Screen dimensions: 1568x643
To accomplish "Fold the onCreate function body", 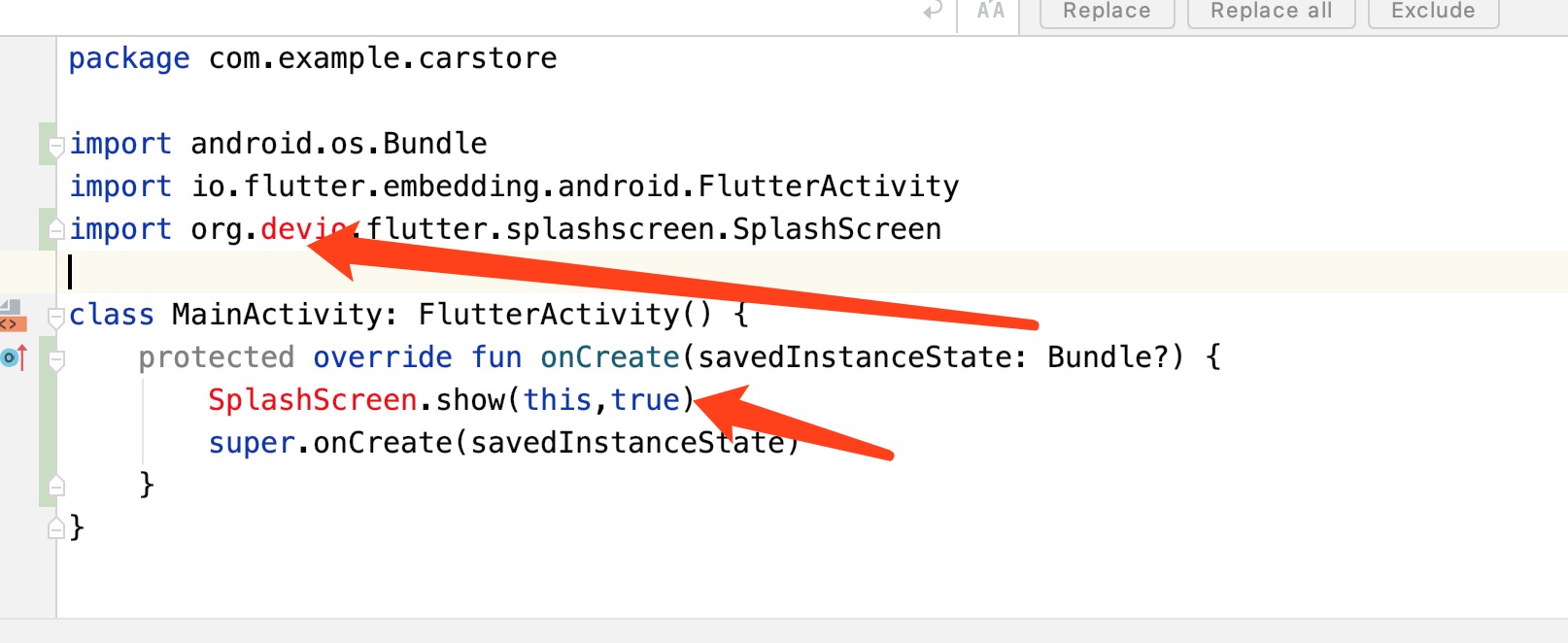I will click(x=56, y=359).
